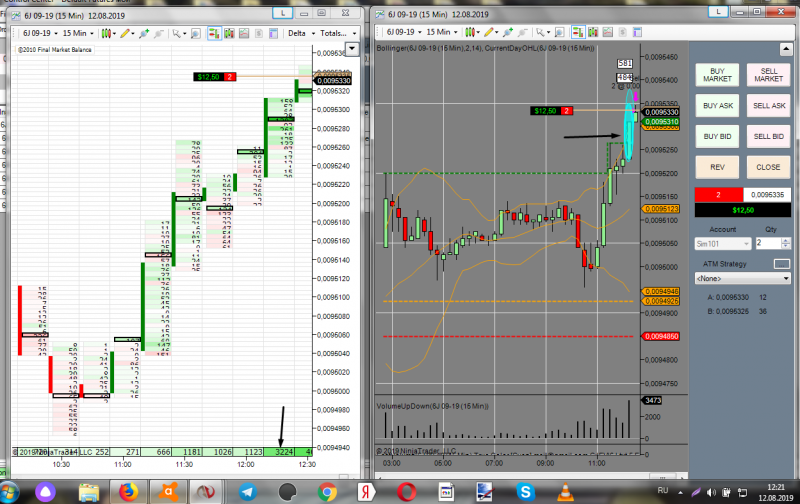The width and height of the screenshot is (800, 504).
Task: Toggle Chart Trader icon in left chart
Action: pyautogui.click(x=214, y=34)
